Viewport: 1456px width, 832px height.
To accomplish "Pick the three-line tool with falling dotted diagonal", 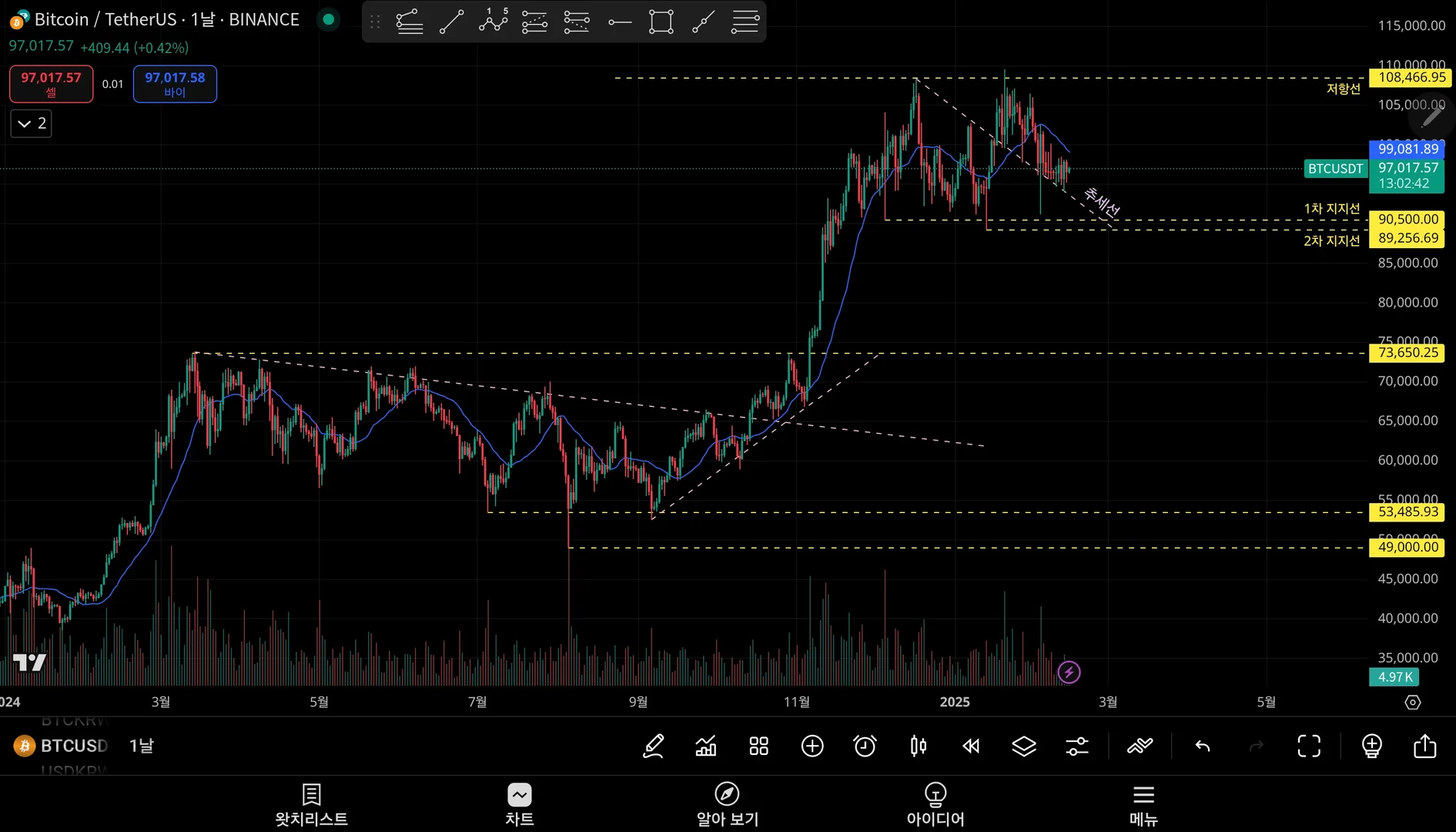I will tap(577, 22).
